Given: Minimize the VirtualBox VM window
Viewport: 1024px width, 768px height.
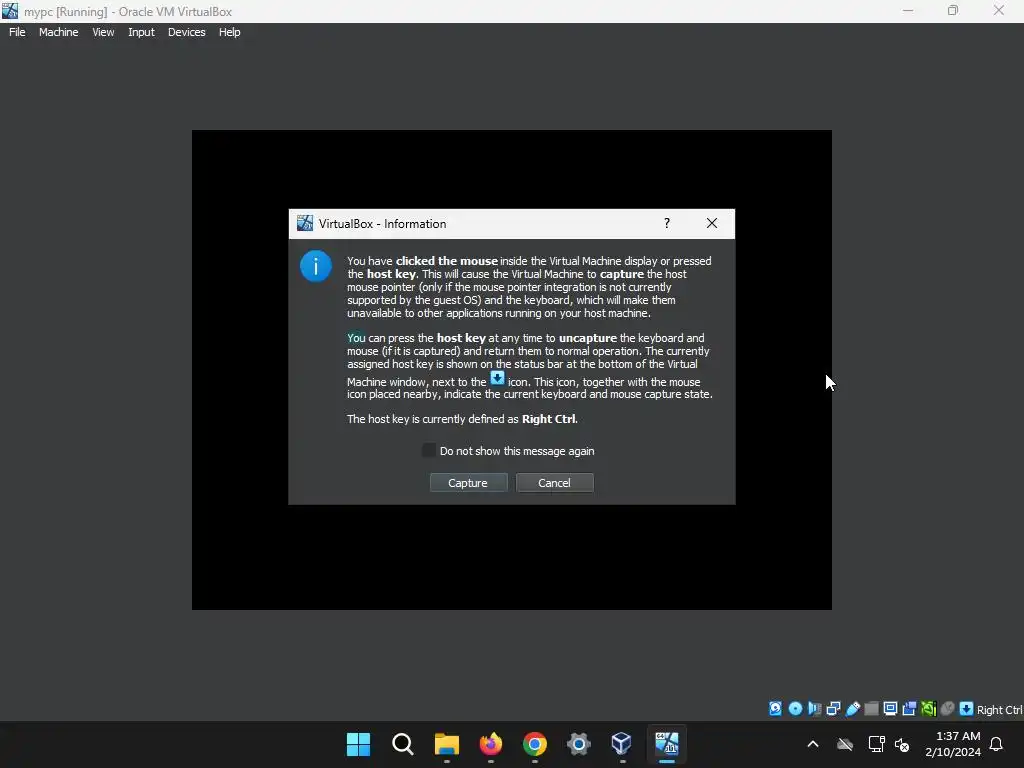Looking at the screenshot, I should click(x=908, y=11).
